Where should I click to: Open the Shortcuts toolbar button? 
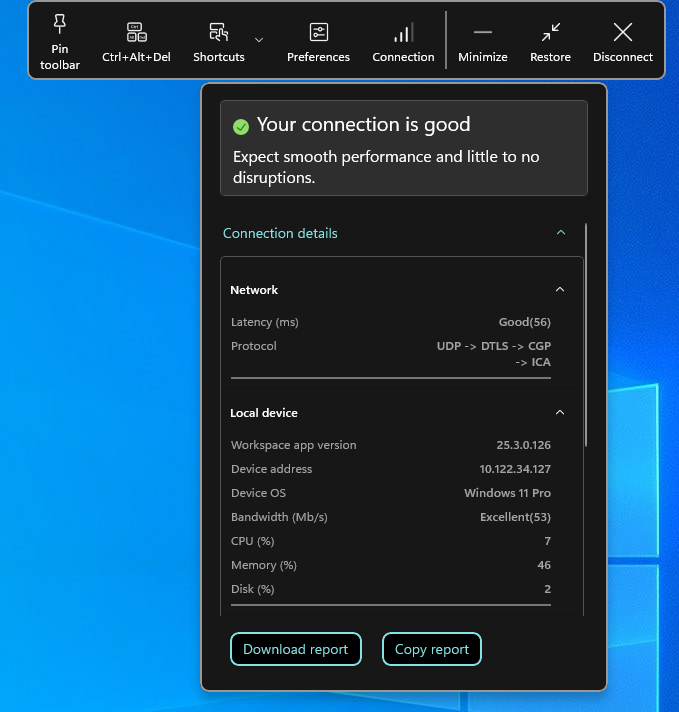point(218,32)
